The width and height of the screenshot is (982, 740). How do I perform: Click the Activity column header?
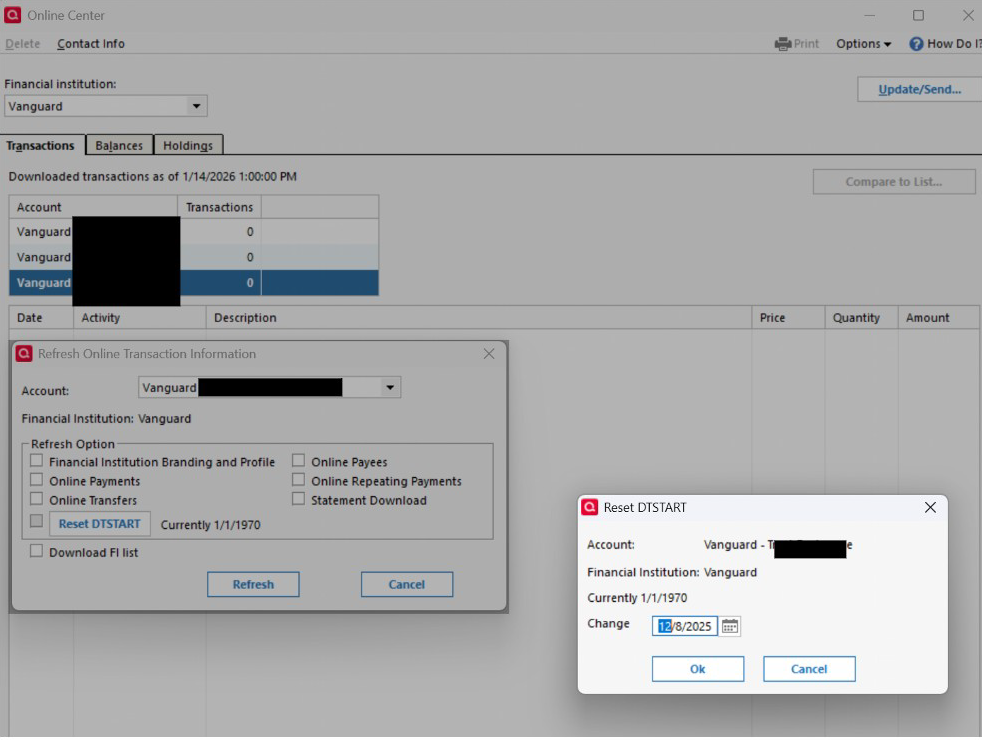point(140,317)
